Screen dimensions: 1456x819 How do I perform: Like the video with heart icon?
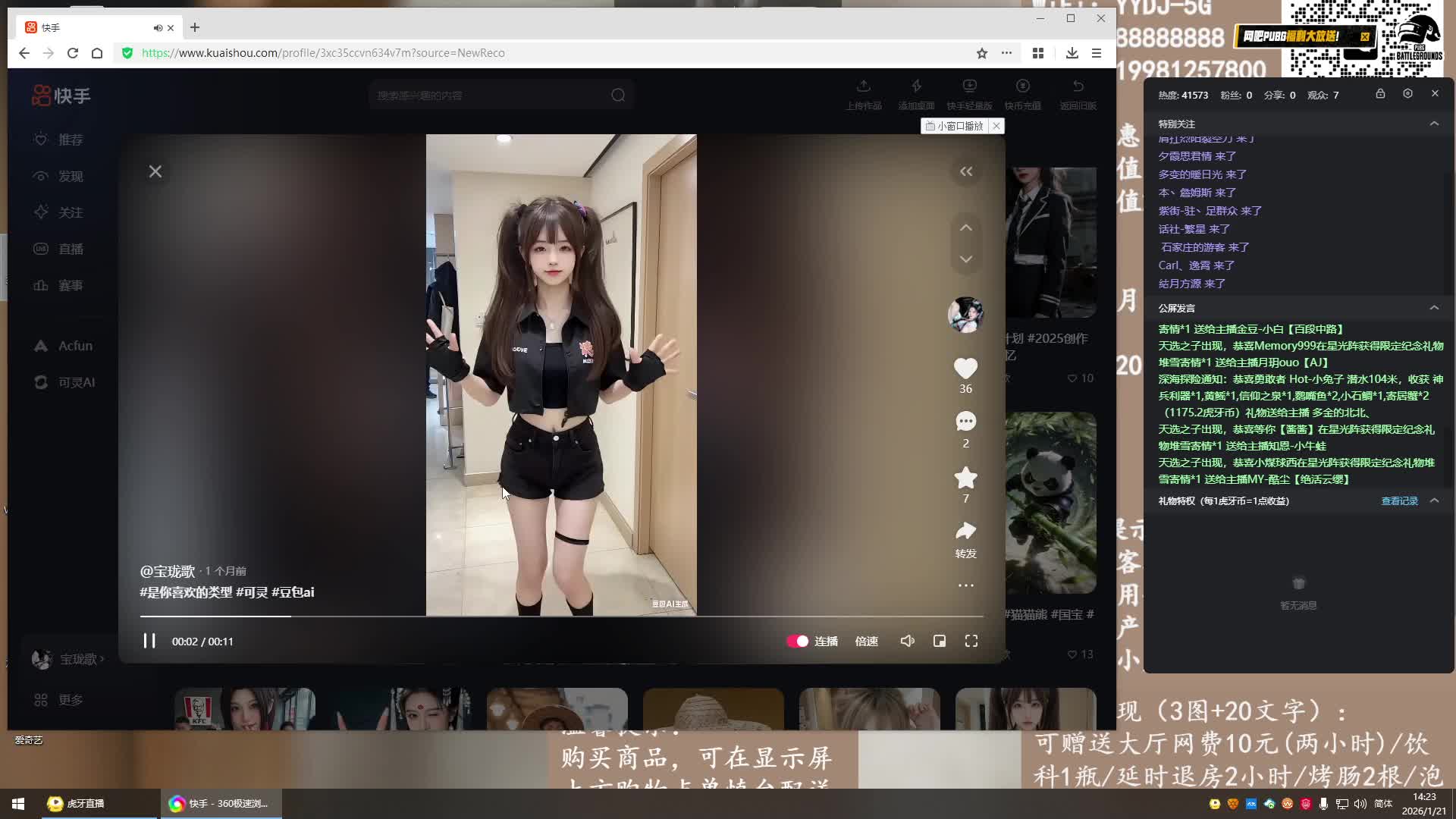pyautogui.click(x=965, y=369)
